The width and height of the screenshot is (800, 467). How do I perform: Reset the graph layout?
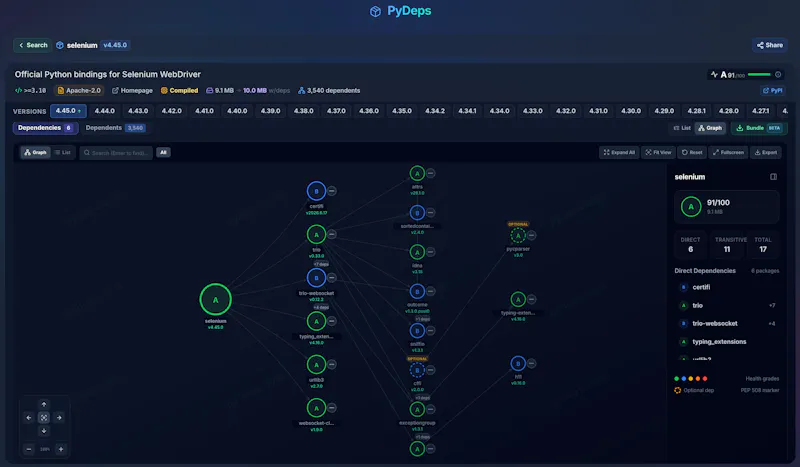(692, 152)
